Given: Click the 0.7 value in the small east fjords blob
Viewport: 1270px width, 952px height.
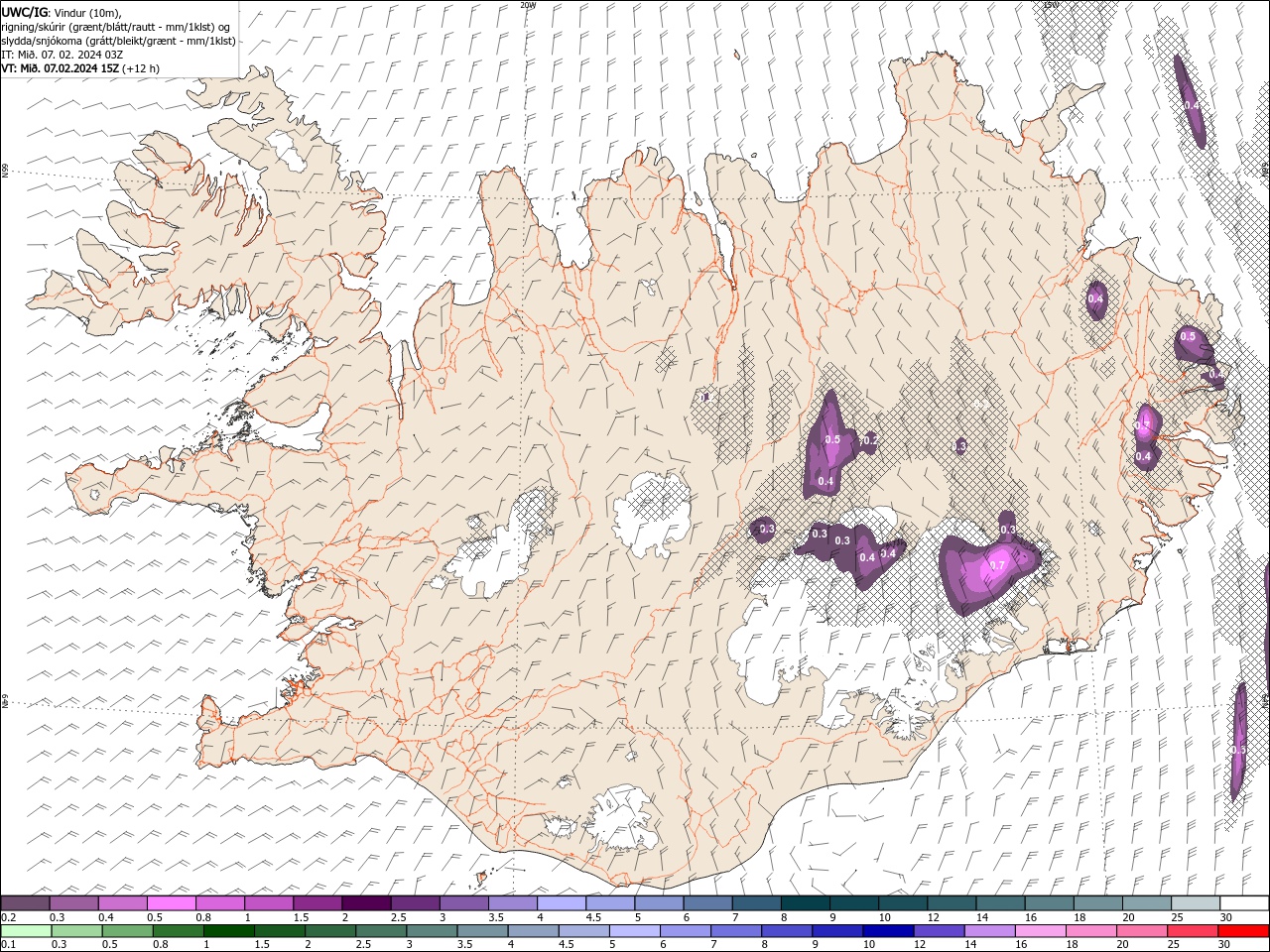Looking at the screenshot, I should click(1143, 425).
